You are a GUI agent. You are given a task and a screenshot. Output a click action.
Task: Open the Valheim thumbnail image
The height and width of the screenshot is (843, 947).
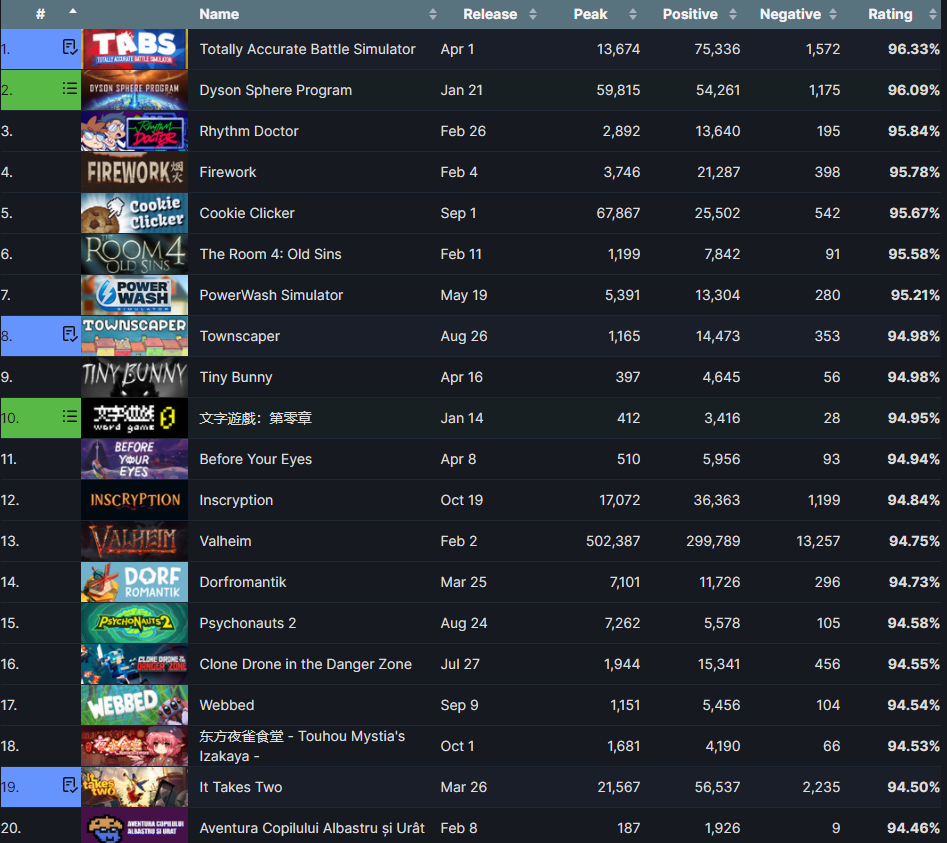[134, 541]
